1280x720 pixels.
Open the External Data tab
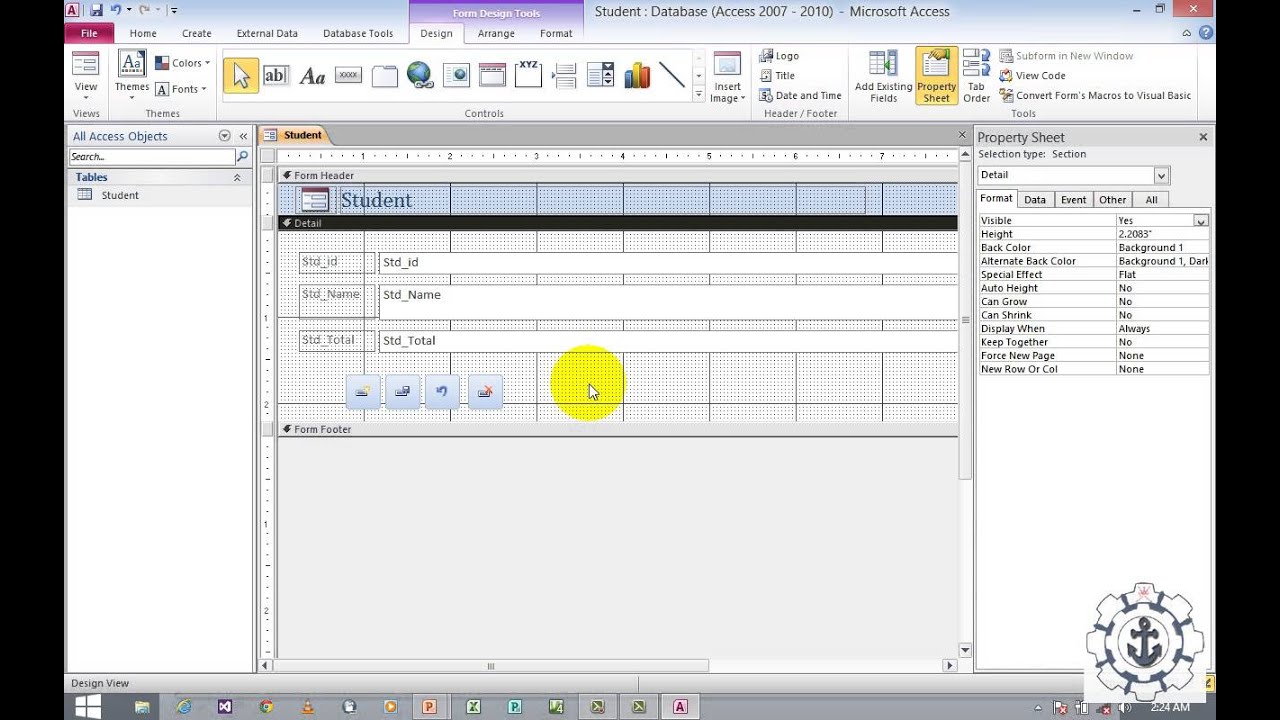(x=267, y=33)
